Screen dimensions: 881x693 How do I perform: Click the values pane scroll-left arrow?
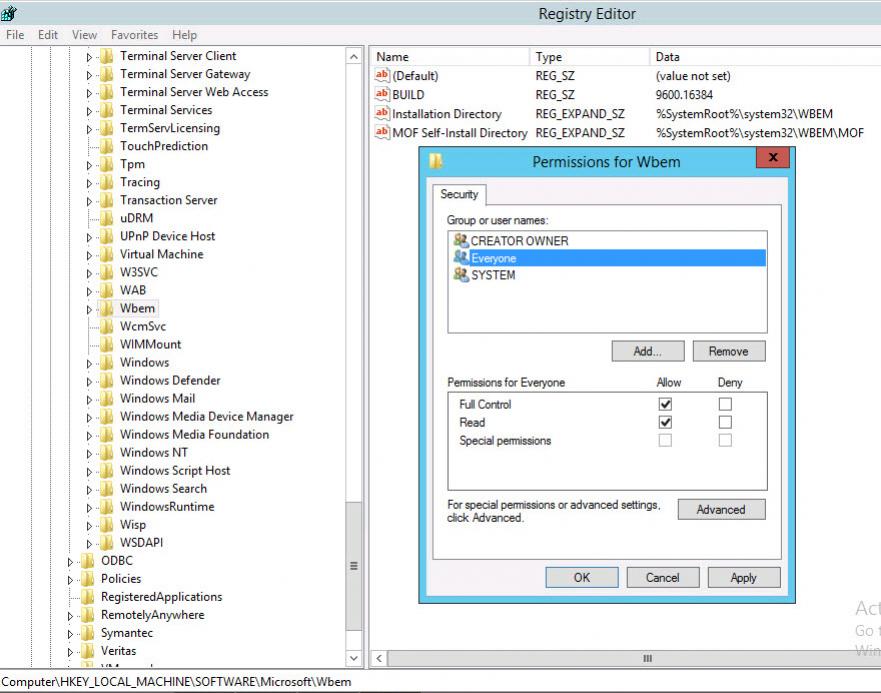379,658
